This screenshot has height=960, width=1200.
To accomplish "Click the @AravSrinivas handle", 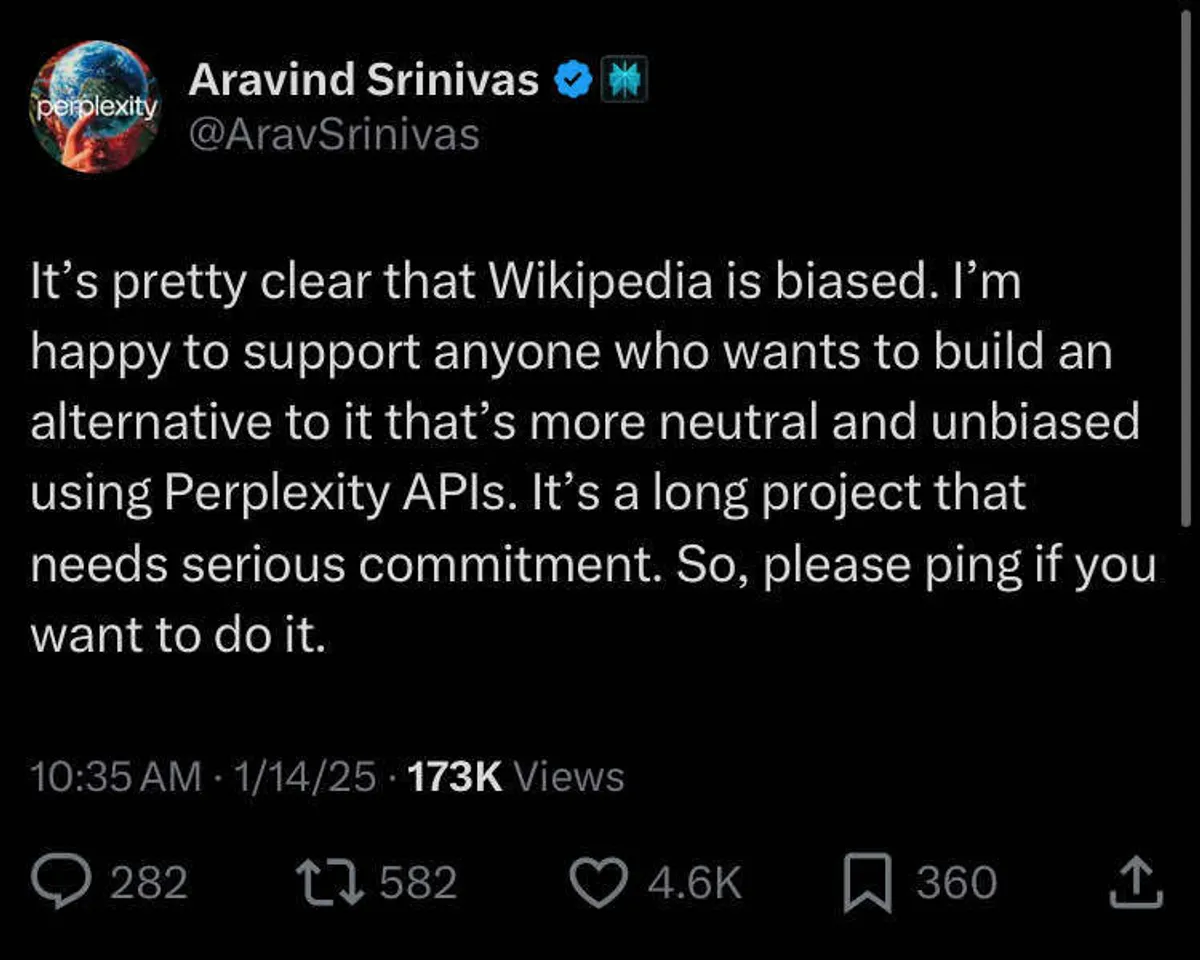I will (334, 133).
